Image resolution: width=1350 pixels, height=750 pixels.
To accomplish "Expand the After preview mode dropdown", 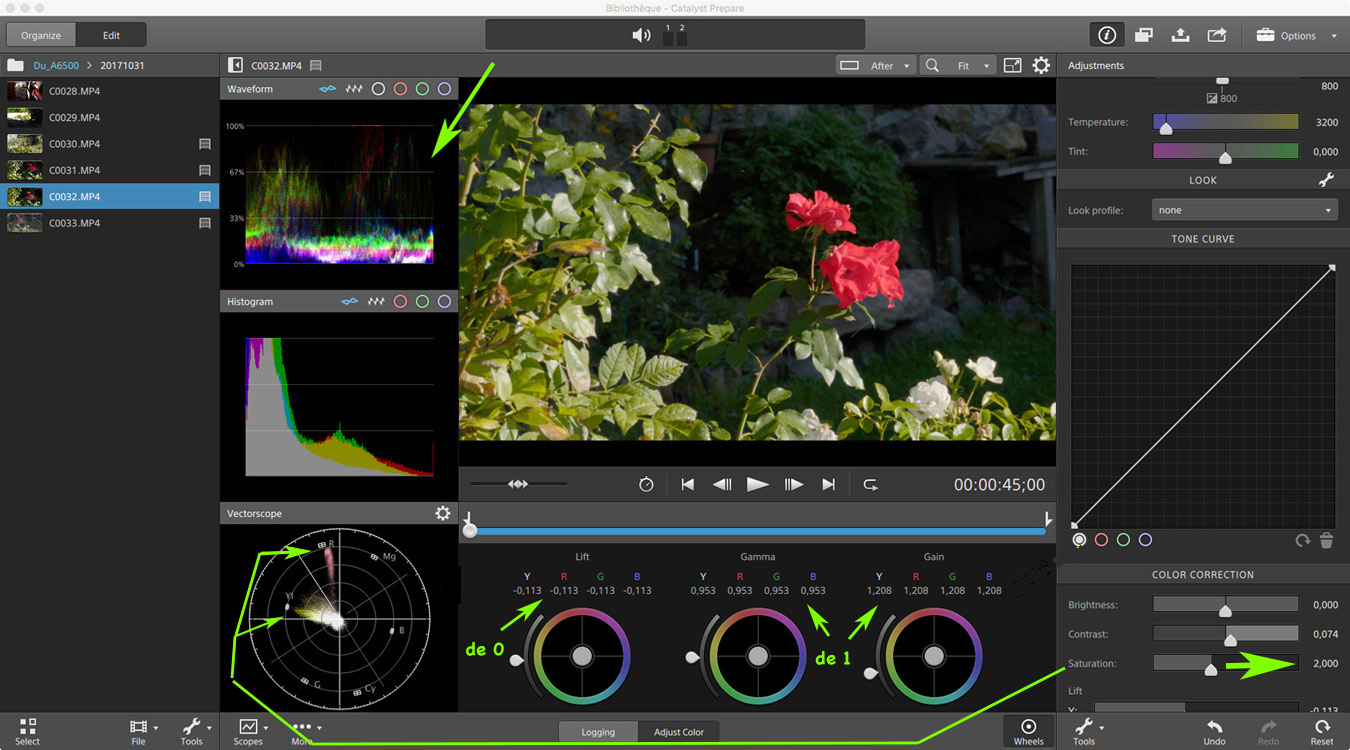I will [877, 66].
